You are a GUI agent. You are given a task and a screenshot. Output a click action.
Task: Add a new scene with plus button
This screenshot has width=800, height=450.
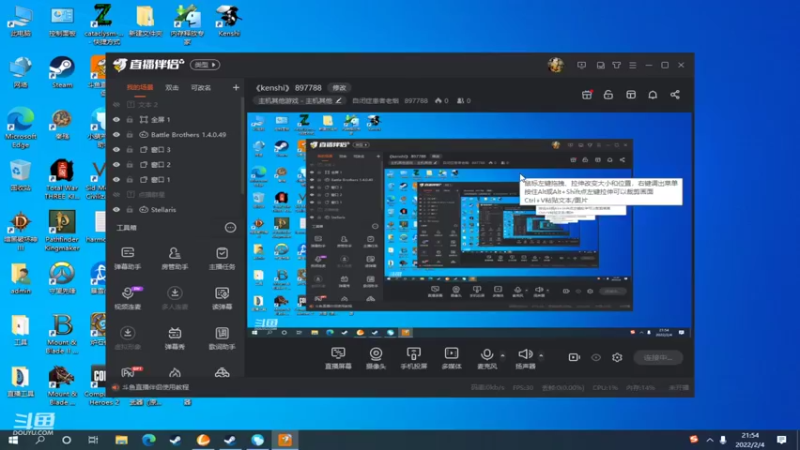(x=236, y=88)
